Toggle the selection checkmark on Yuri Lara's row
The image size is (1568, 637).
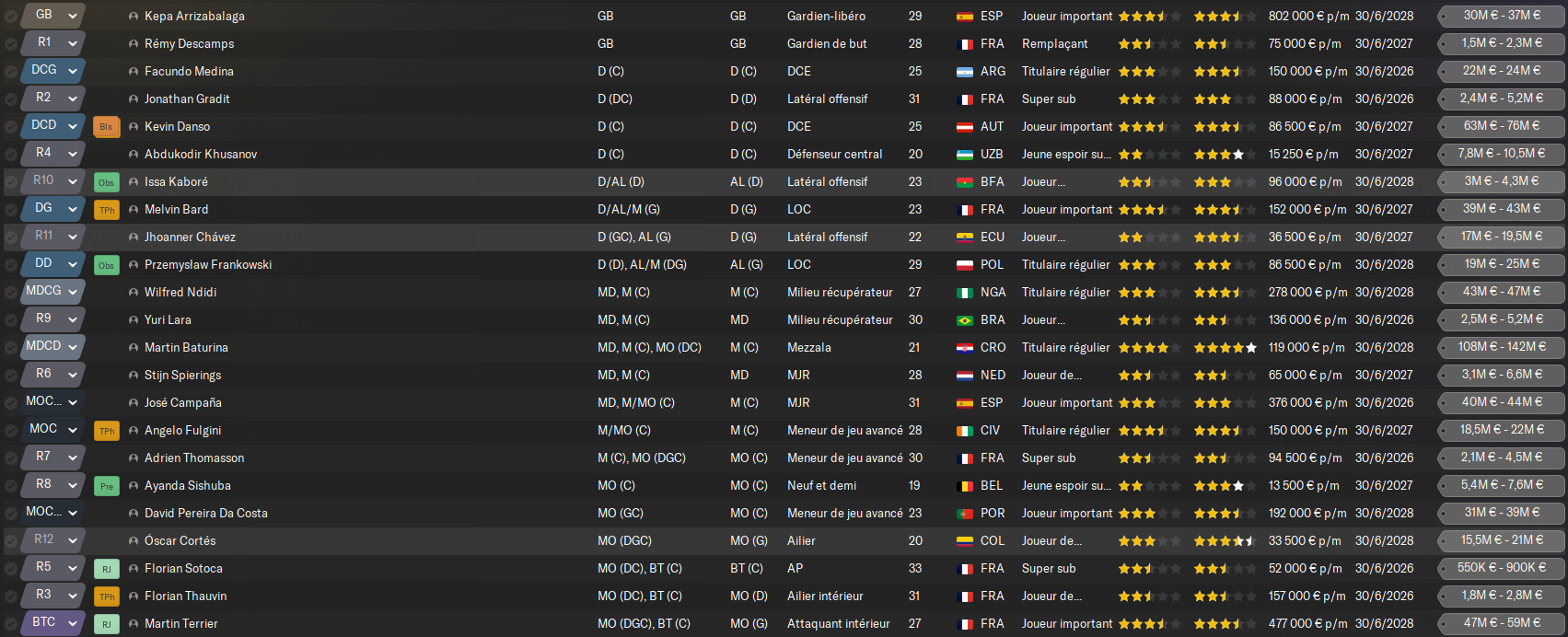pyautogui.click(x=10, y=320)
